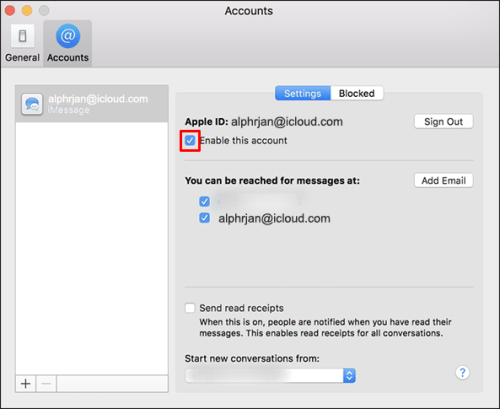
Task: Enable Send read receipts
Action: click(190, 308)
